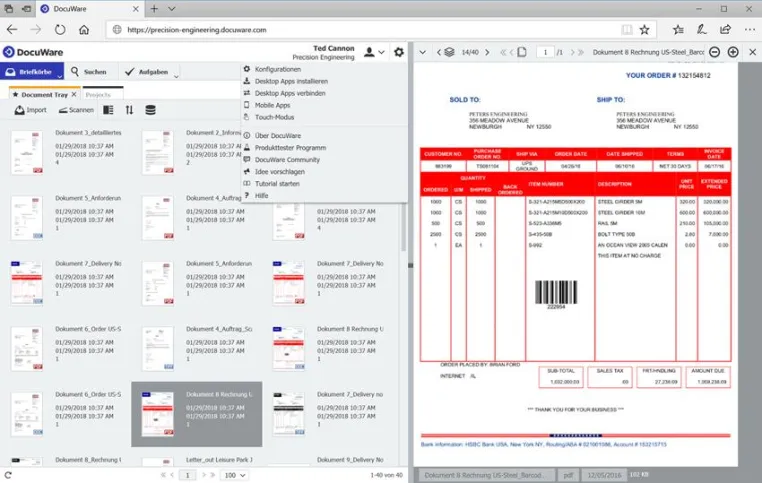Screen dimensions: 762x483
Task: Open the Suchen search section
Action: point(88,72)
